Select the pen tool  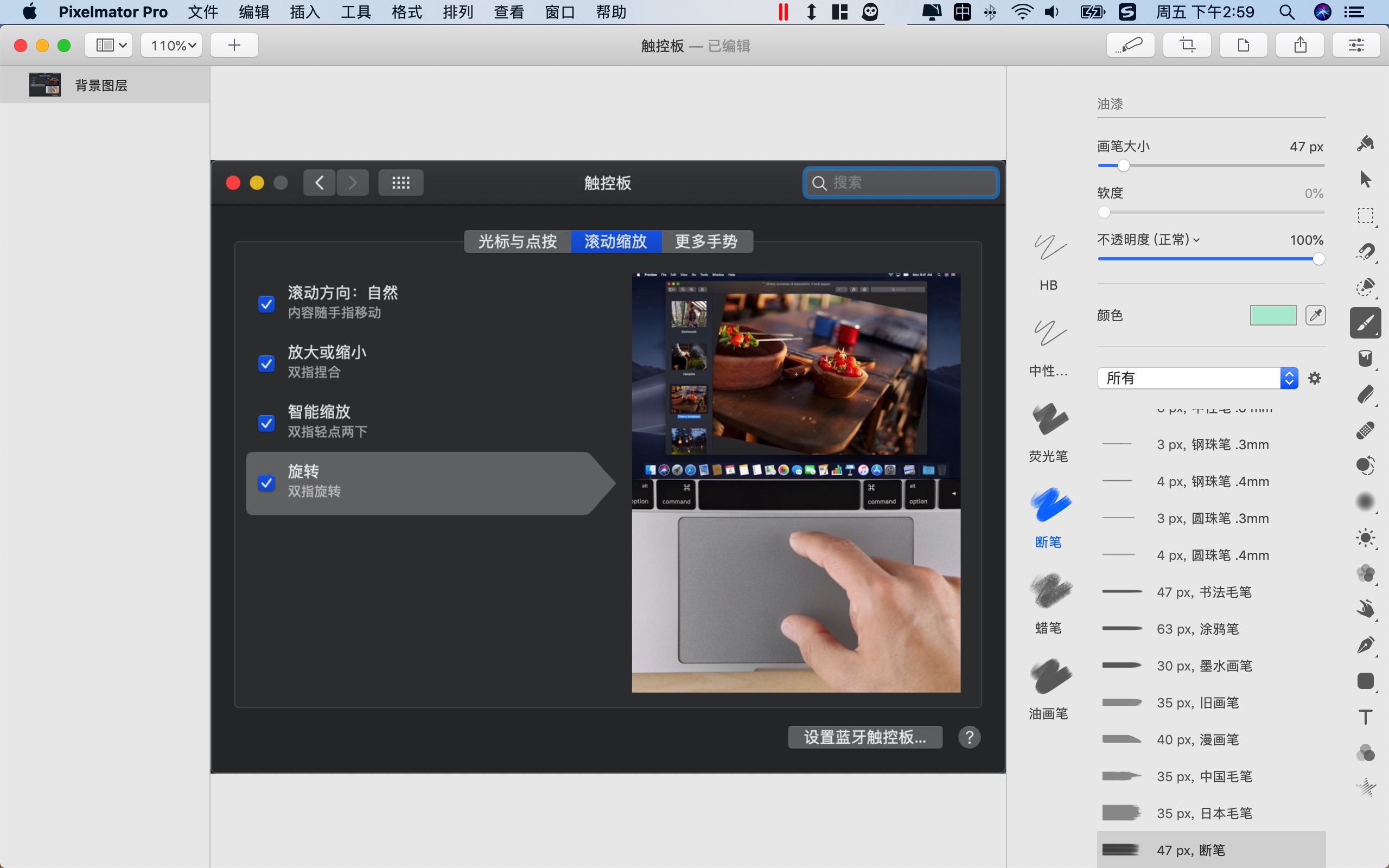pyautogui.click(x=1366, y=645)
